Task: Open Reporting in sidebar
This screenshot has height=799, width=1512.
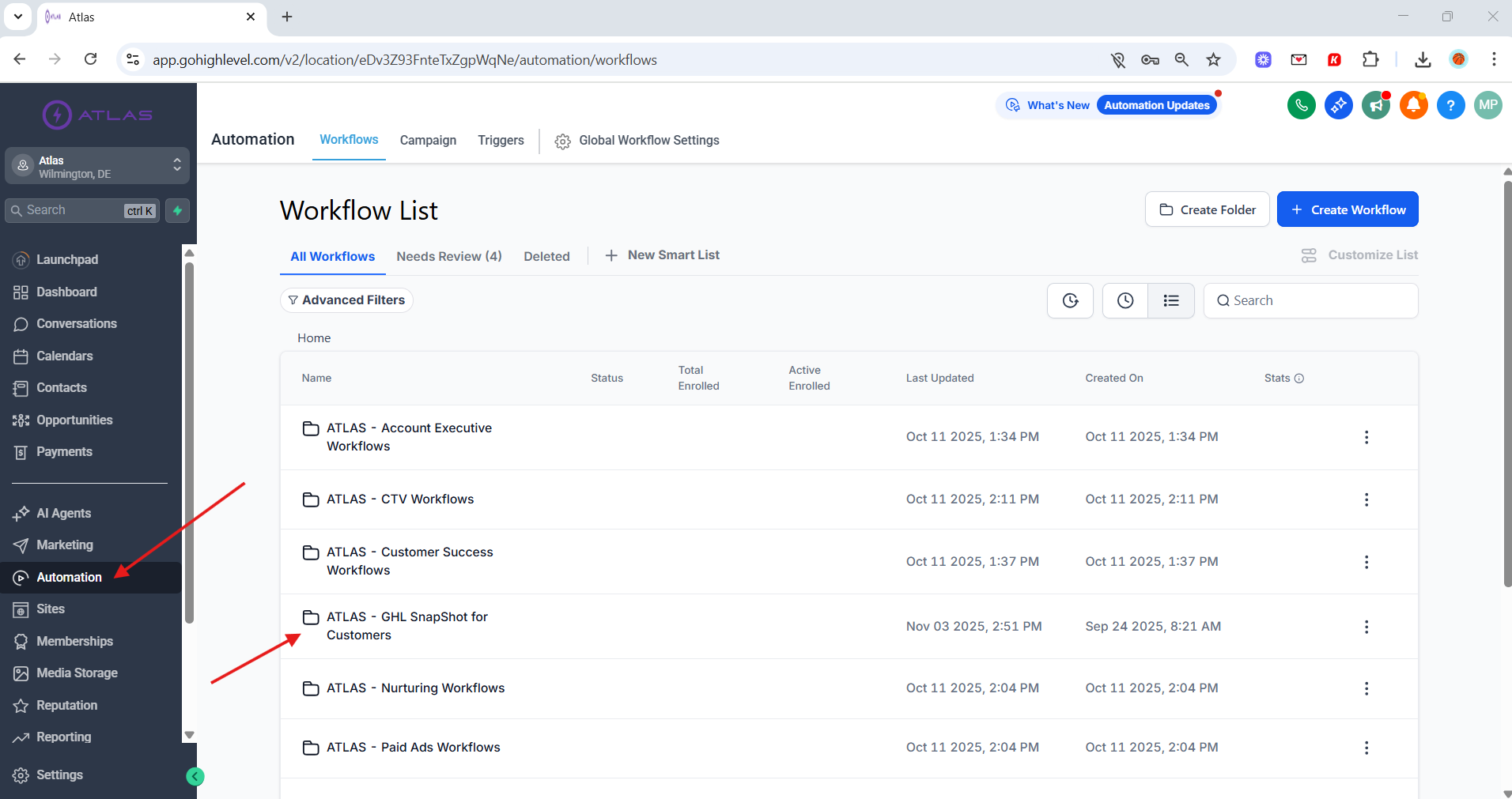Action: [63, 737]
